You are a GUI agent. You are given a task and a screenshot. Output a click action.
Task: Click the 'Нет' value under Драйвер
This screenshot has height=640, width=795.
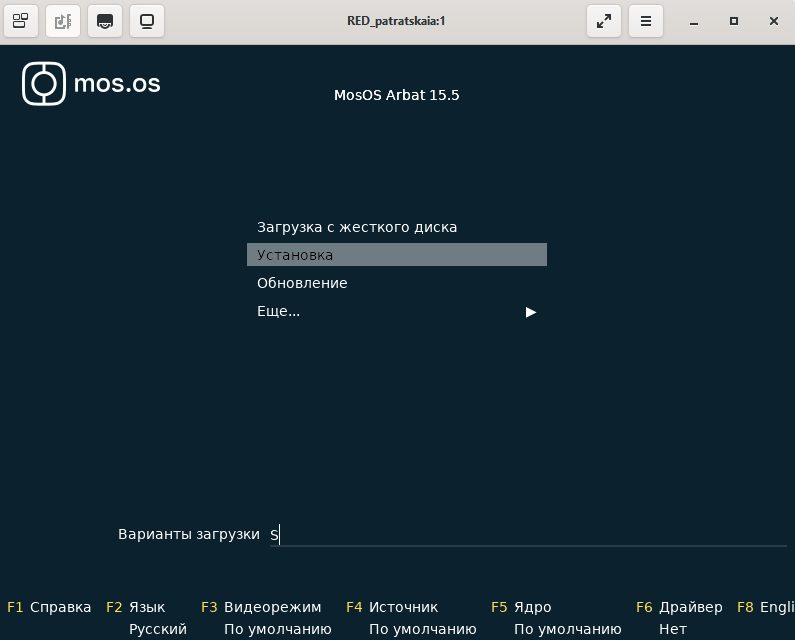[x=673, y=629]
